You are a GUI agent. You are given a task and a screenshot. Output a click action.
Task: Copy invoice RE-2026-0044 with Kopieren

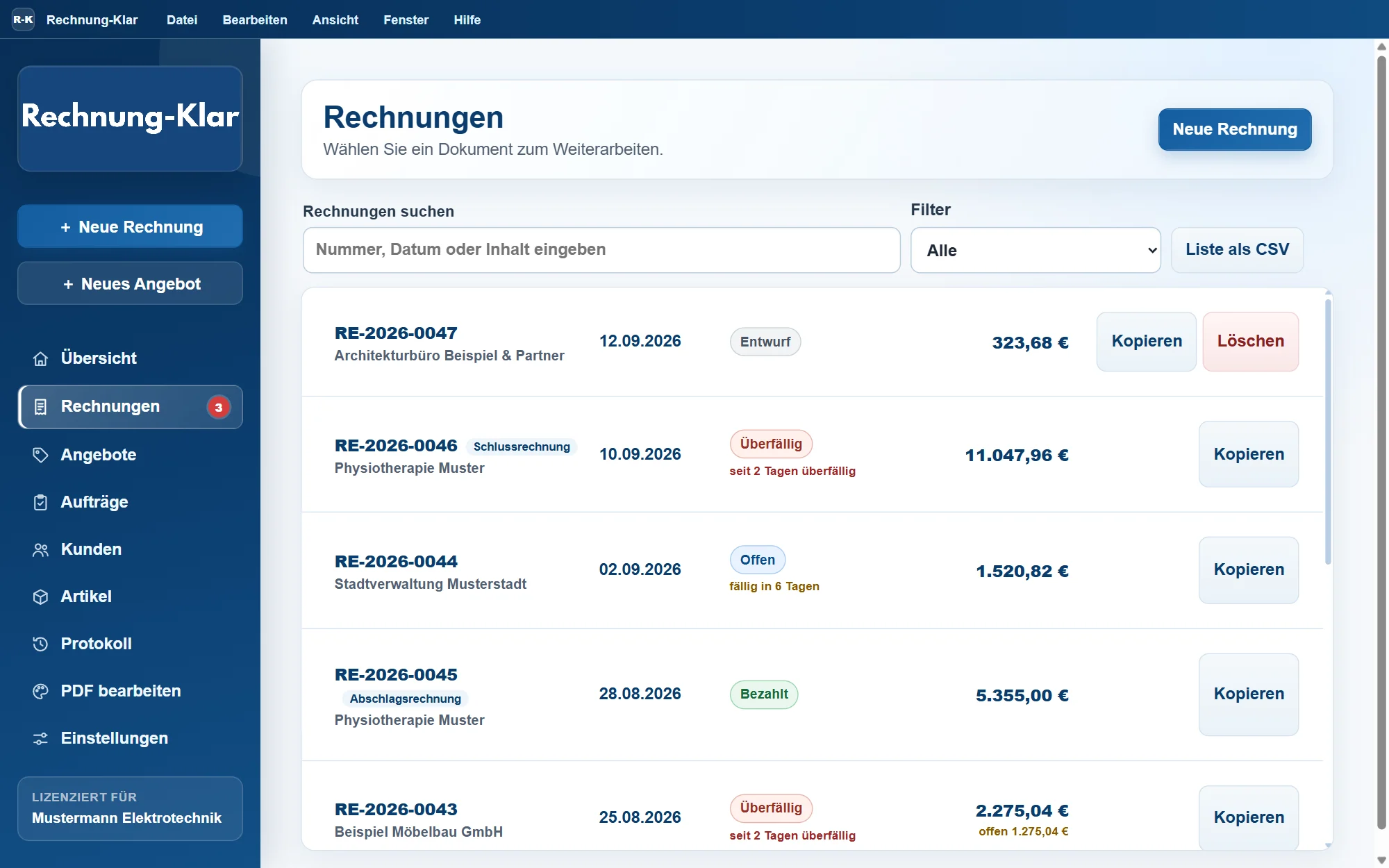(1249, 570)
